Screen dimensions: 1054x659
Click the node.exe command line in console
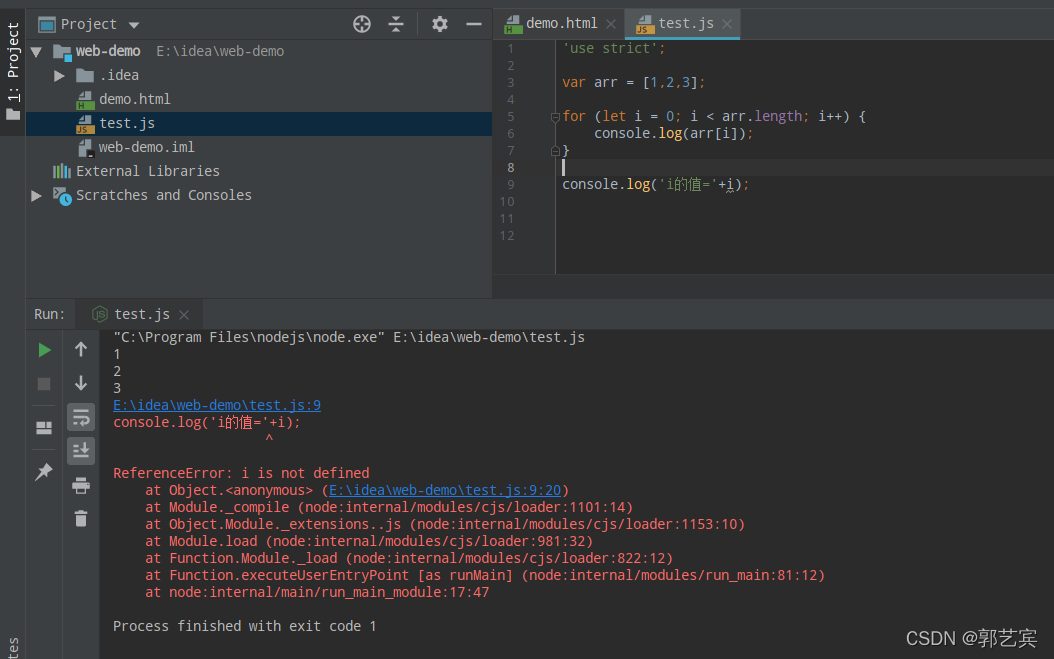coord(349,338)
